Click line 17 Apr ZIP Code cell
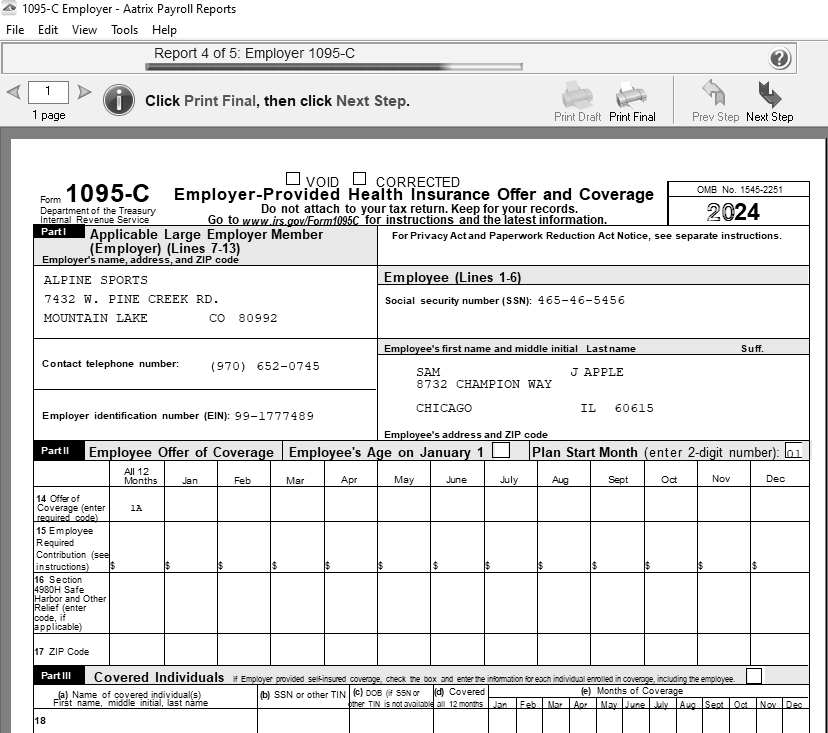This screenshot has height=733, width=828. 351,650
